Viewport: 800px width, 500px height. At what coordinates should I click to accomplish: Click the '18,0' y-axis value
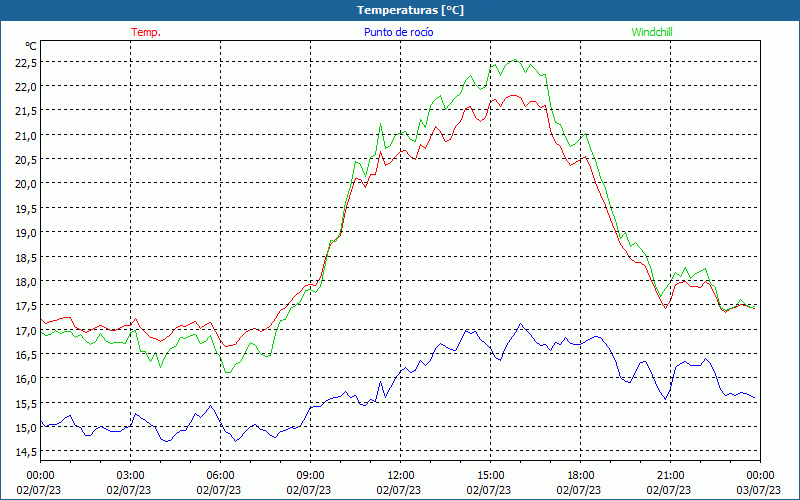[26, 281]
